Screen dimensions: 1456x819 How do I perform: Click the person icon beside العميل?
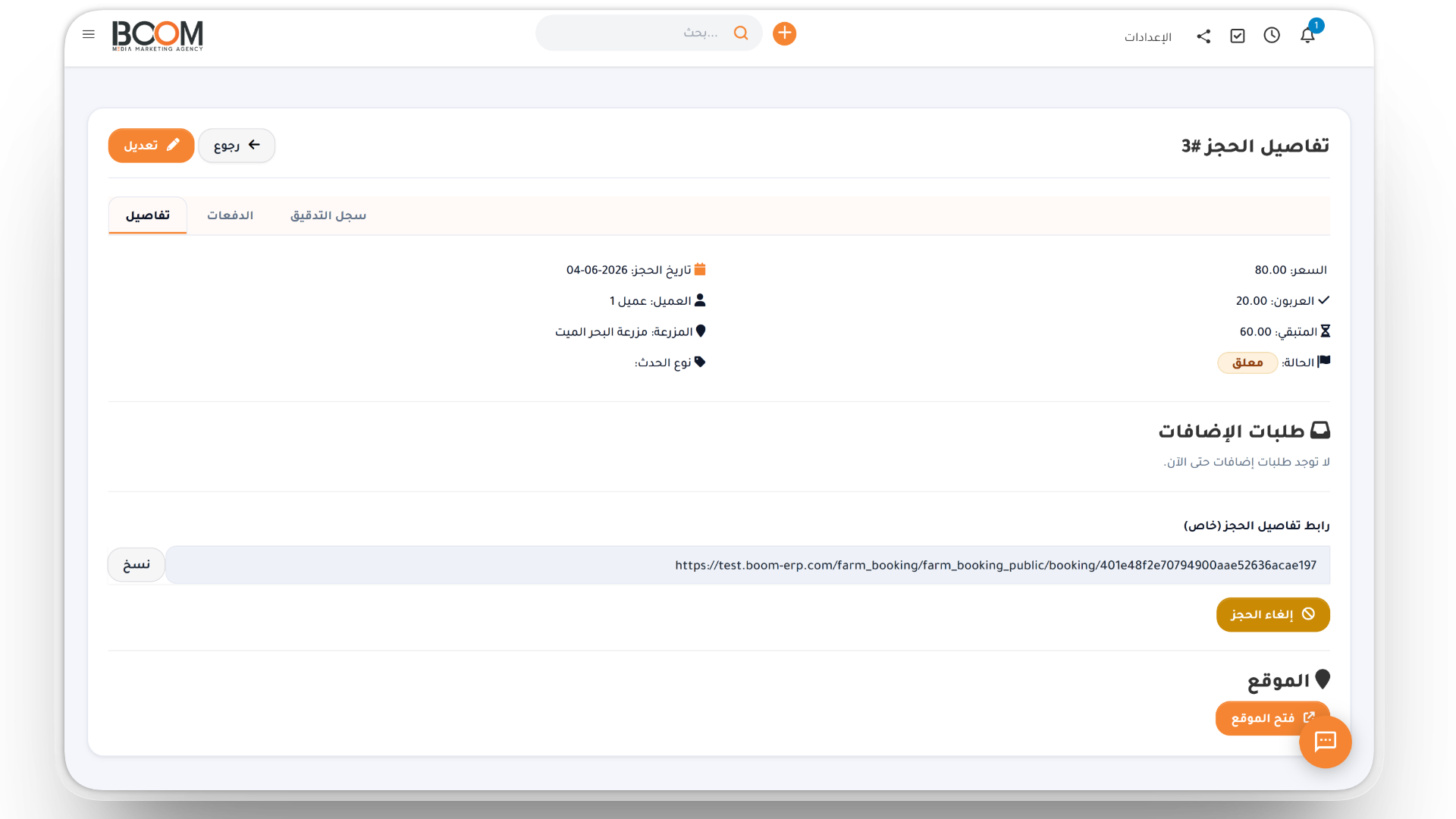pyautogui.click(x=700, y=300)
